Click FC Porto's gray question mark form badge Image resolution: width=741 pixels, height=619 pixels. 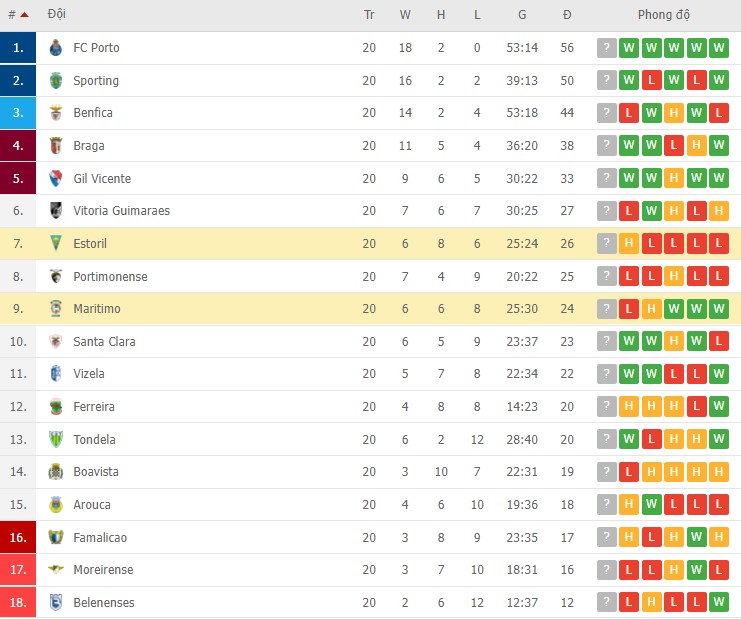pos(607,48)
